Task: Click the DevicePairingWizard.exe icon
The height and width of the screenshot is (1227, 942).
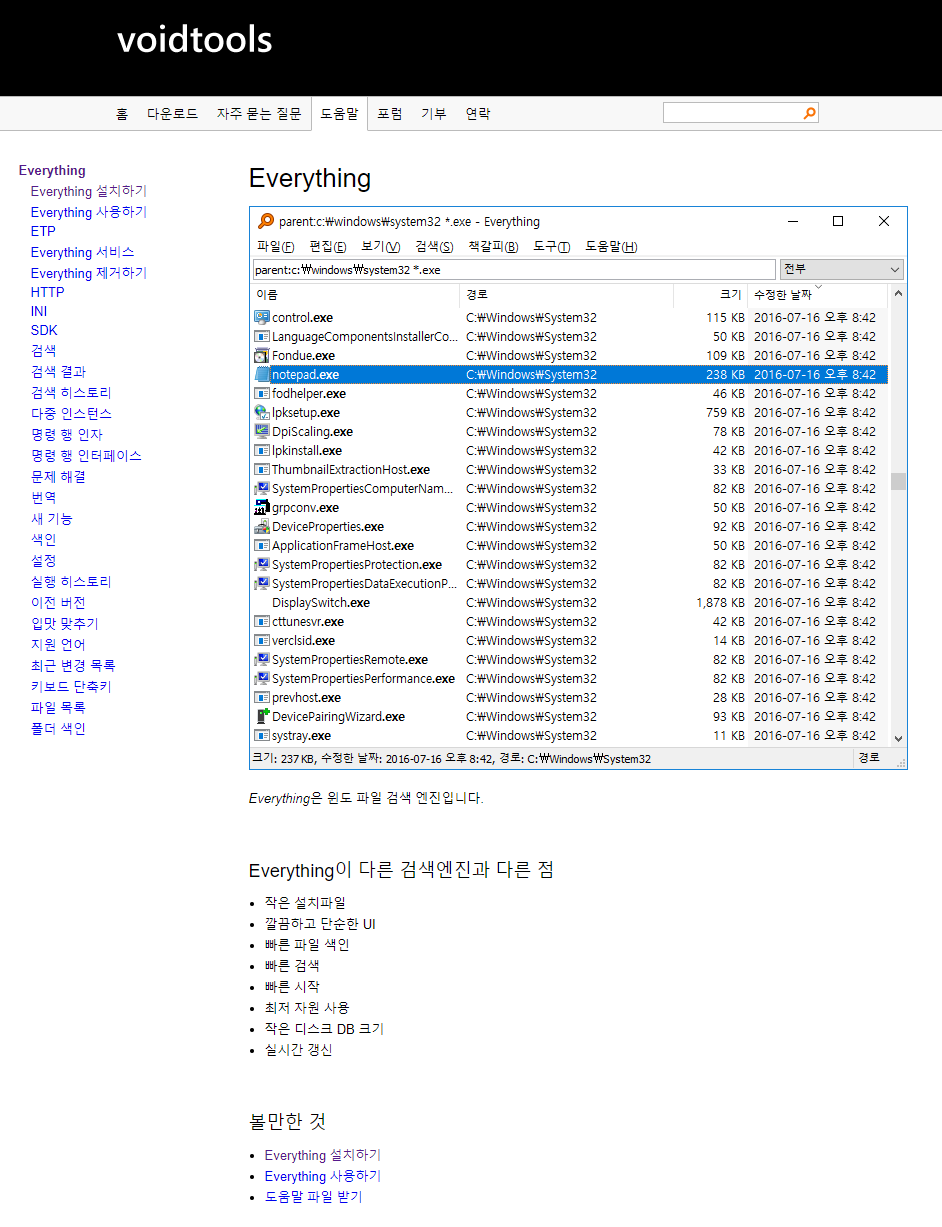Action: click(262, 716)
